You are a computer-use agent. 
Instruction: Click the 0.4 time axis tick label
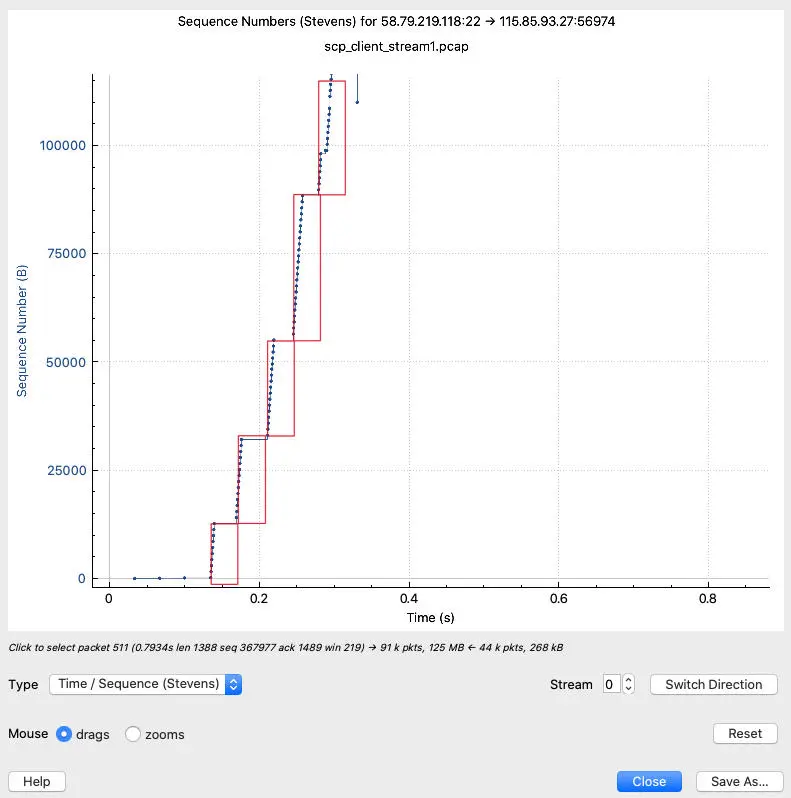pyautogui.click(x=409, y=598)
